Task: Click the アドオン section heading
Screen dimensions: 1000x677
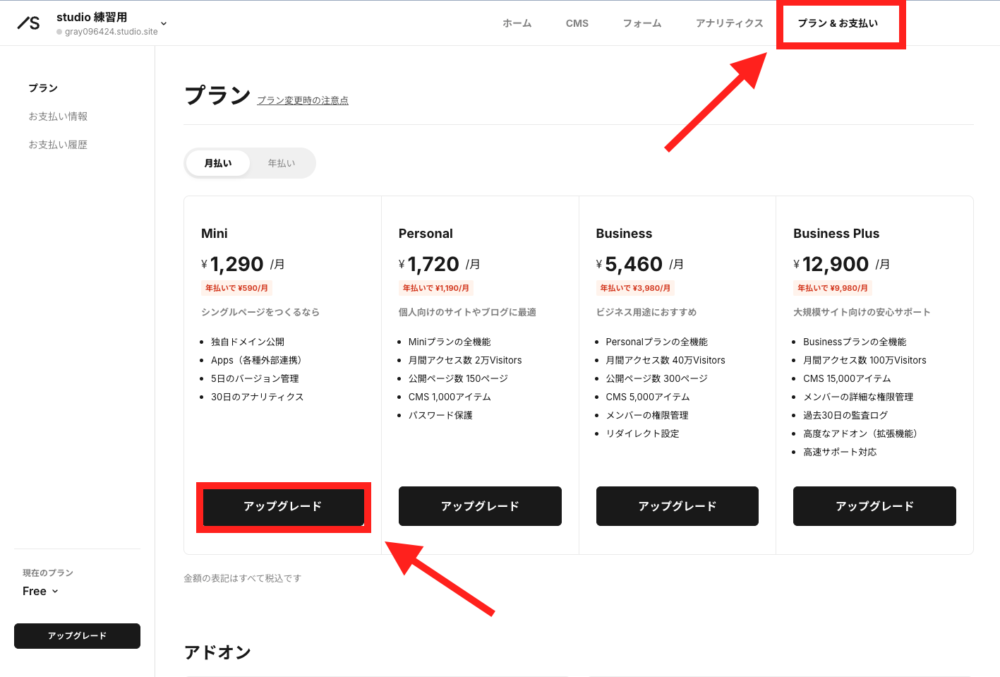Action: pos(217,652)
